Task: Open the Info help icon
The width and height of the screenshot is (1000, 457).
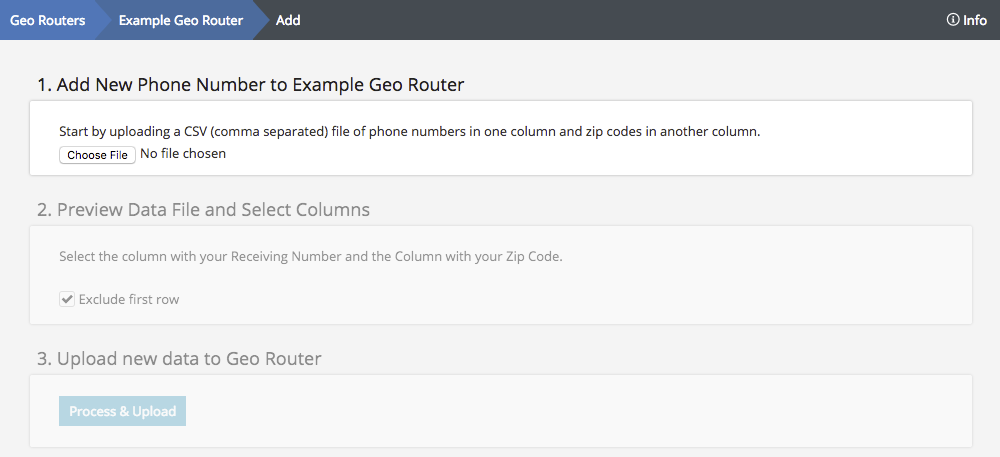Action: 967,20
